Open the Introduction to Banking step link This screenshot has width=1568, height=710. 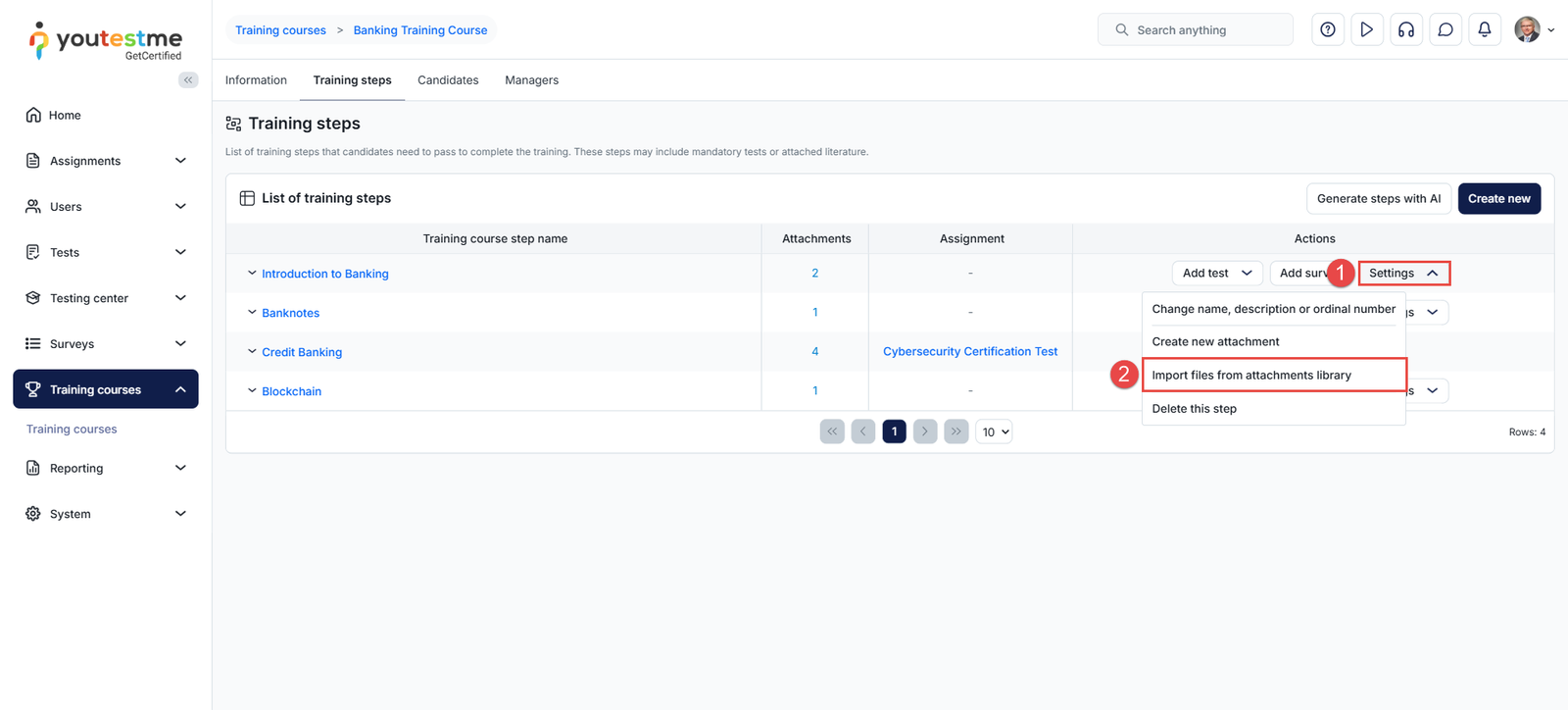[x=325, y=274]
